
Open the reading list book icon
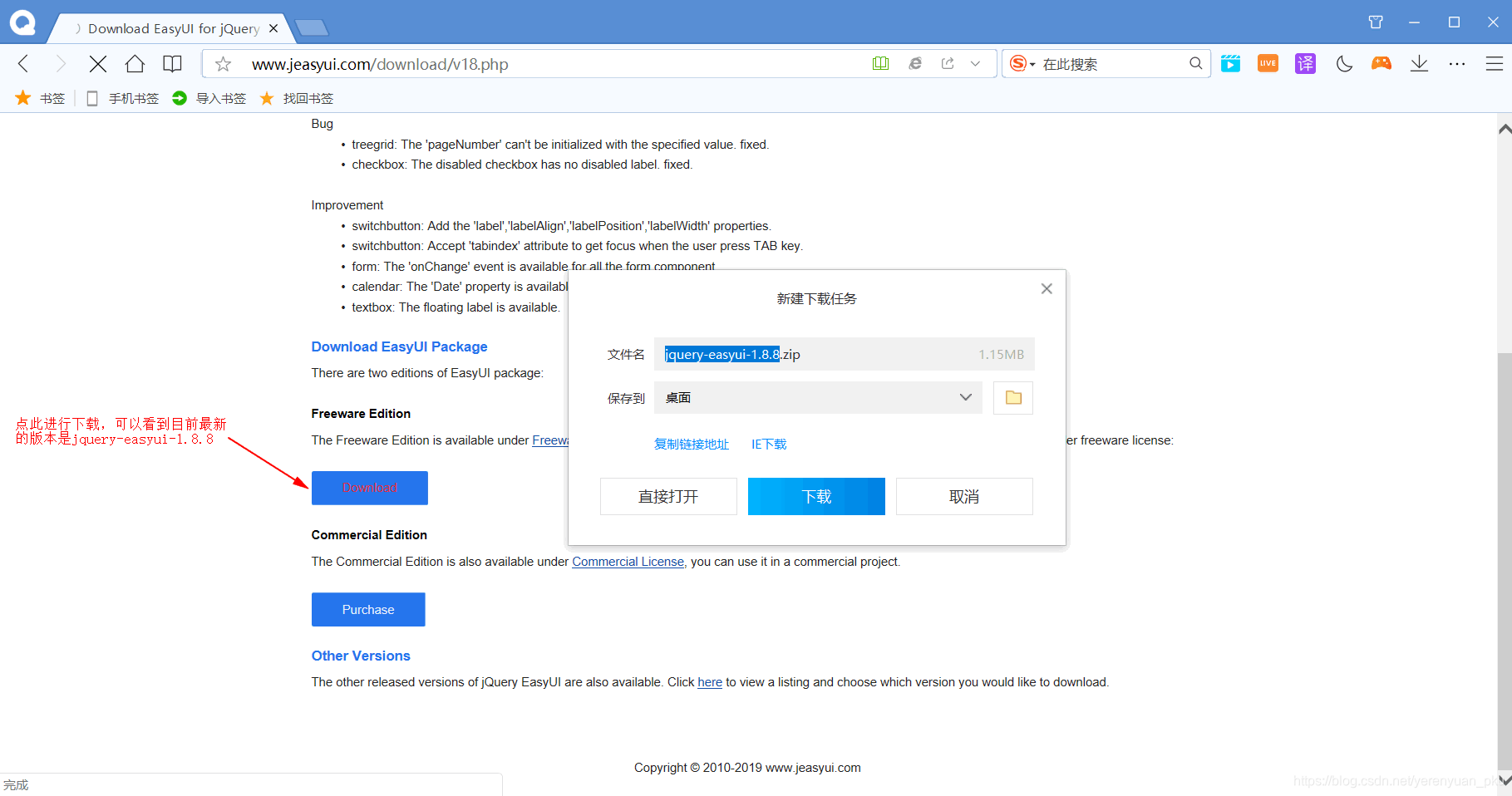click(172, 64)
